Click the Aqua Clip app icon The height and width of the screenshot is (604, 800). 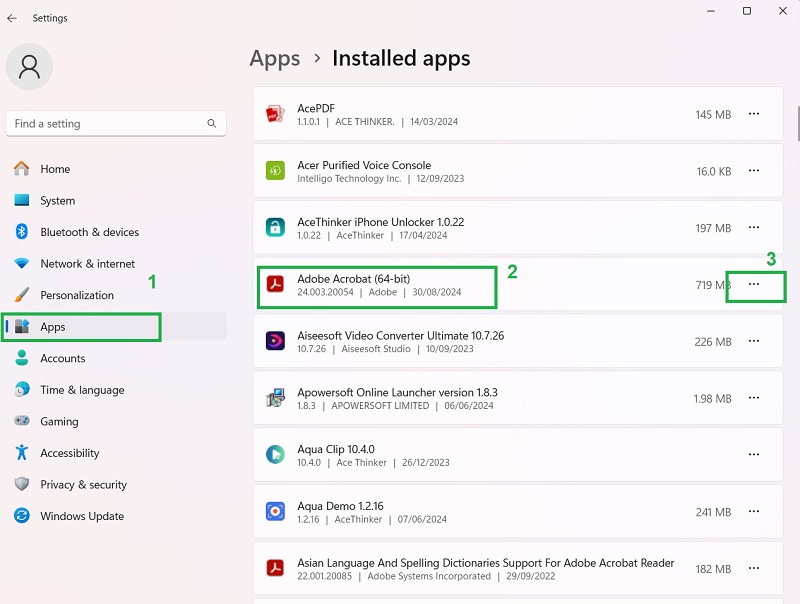pyautogui.click(x=275, y=455)
